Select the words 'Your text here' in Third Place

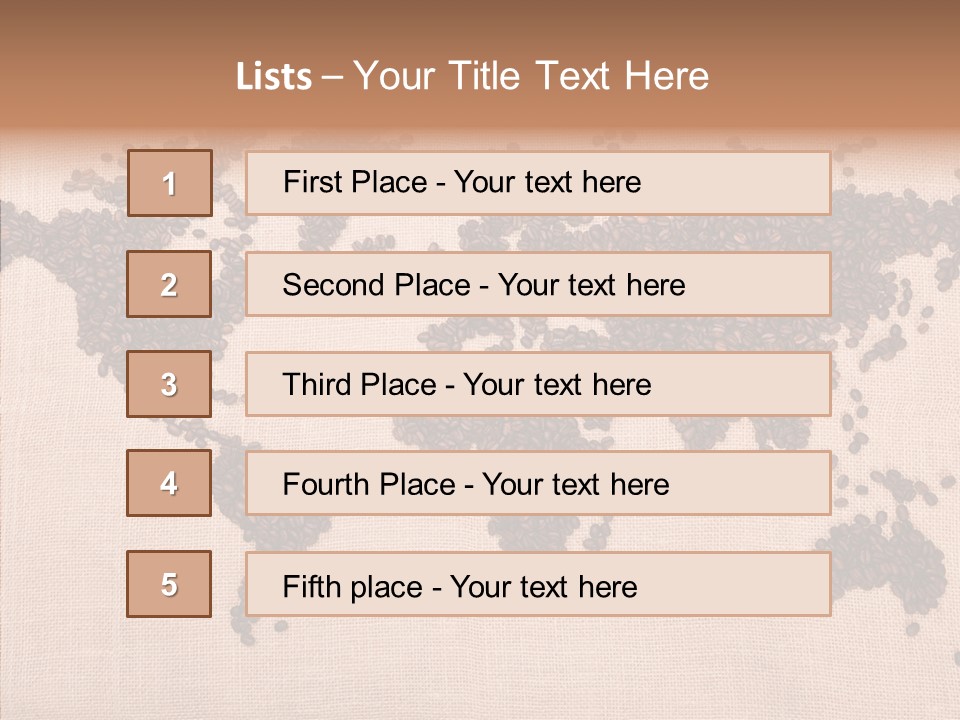(x=557, y=385)
